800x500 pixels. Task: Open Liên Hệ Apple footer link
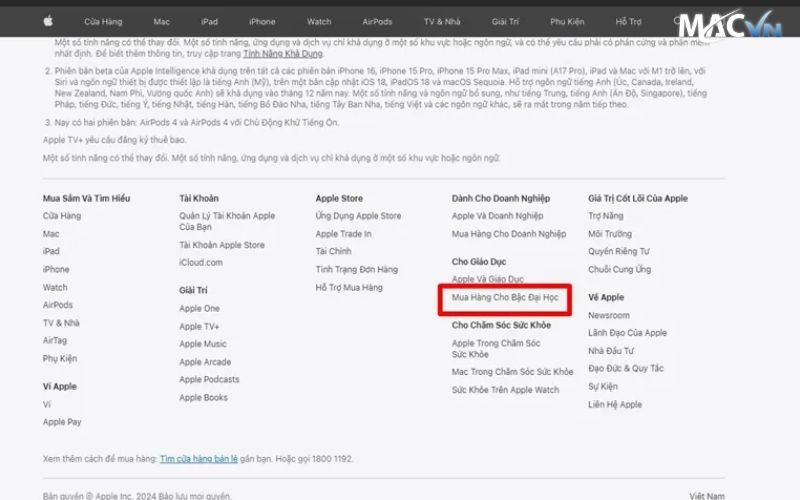tap(615, 405)
